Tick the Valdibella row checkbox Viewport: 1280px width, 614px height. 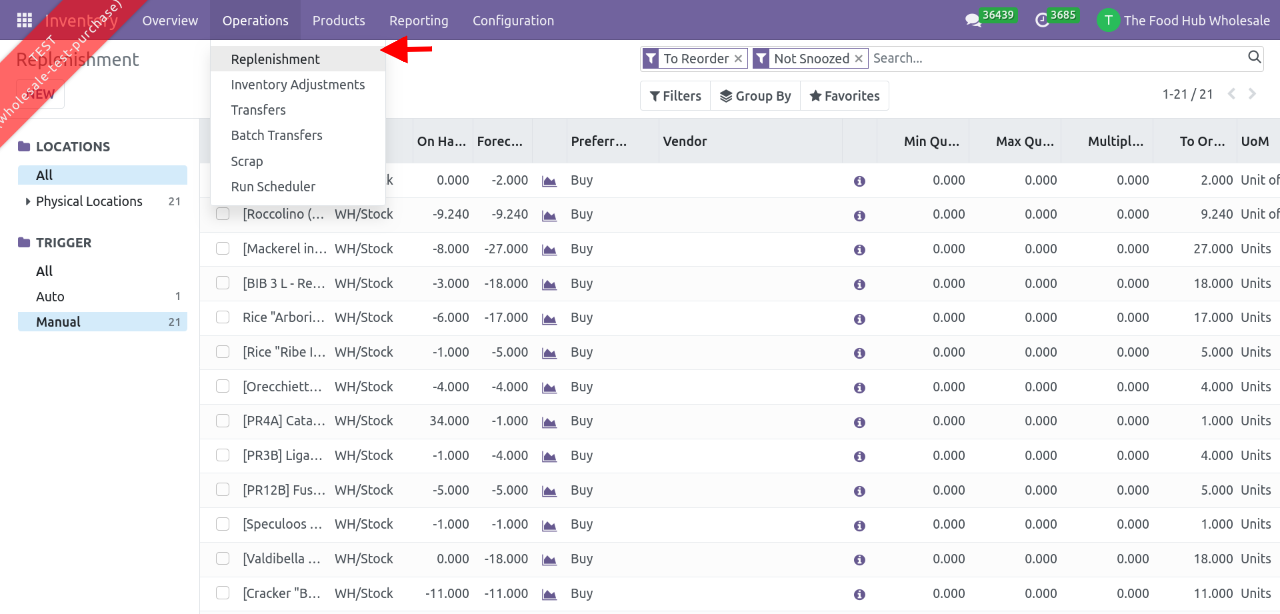point(223,559)
